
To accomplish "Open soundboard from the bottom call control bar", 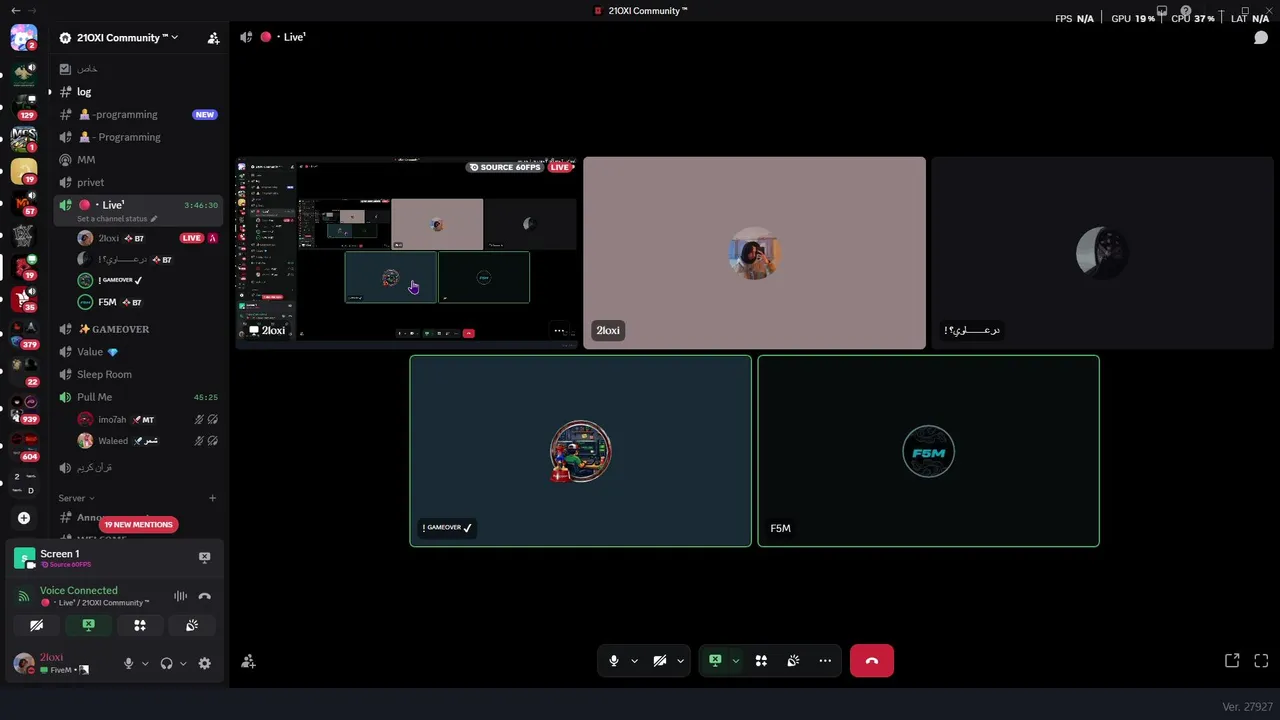I will (x=793, y=661).
